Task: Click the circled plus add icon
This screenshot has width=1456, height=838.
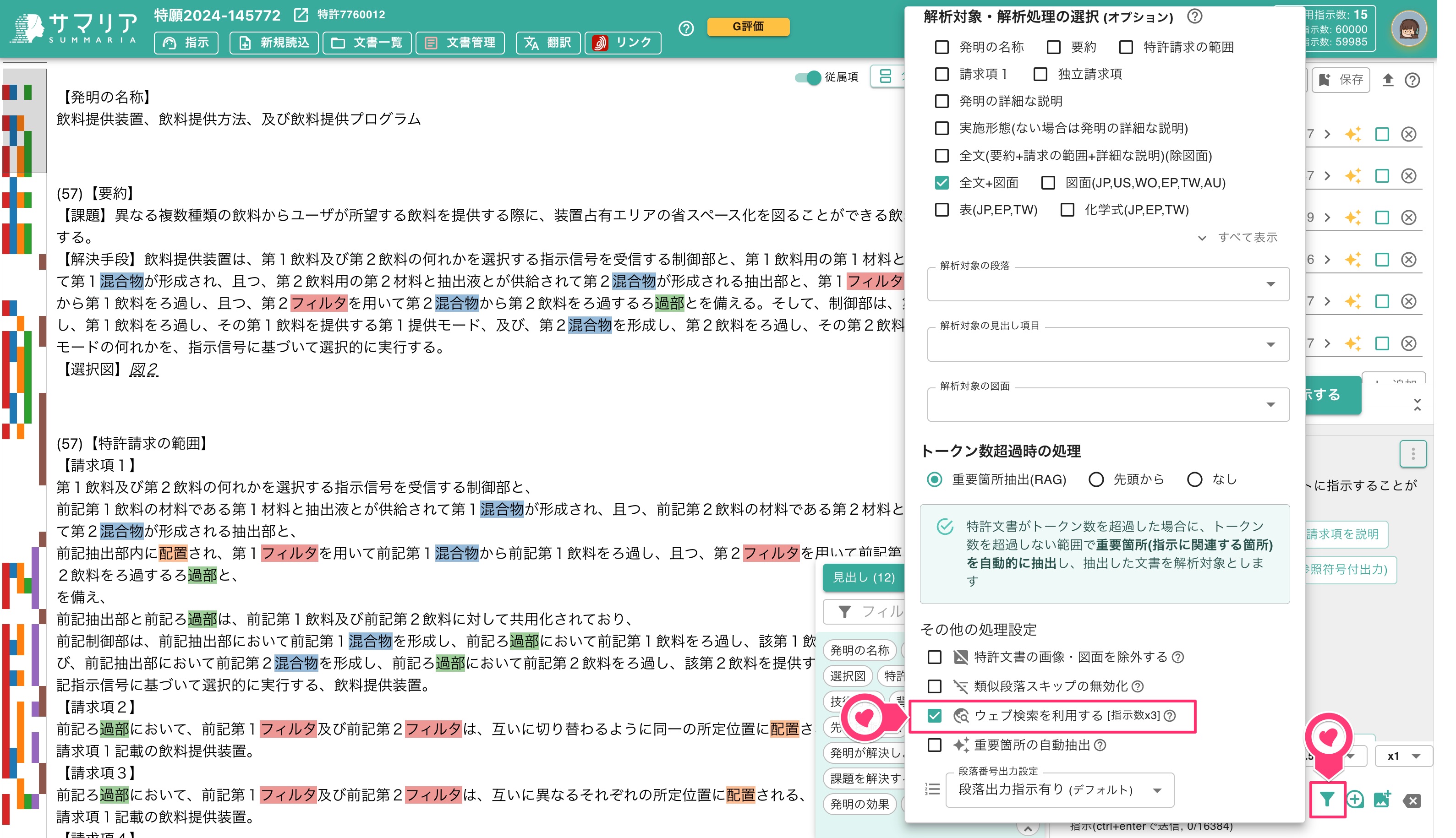Action: click(1355, 800)
